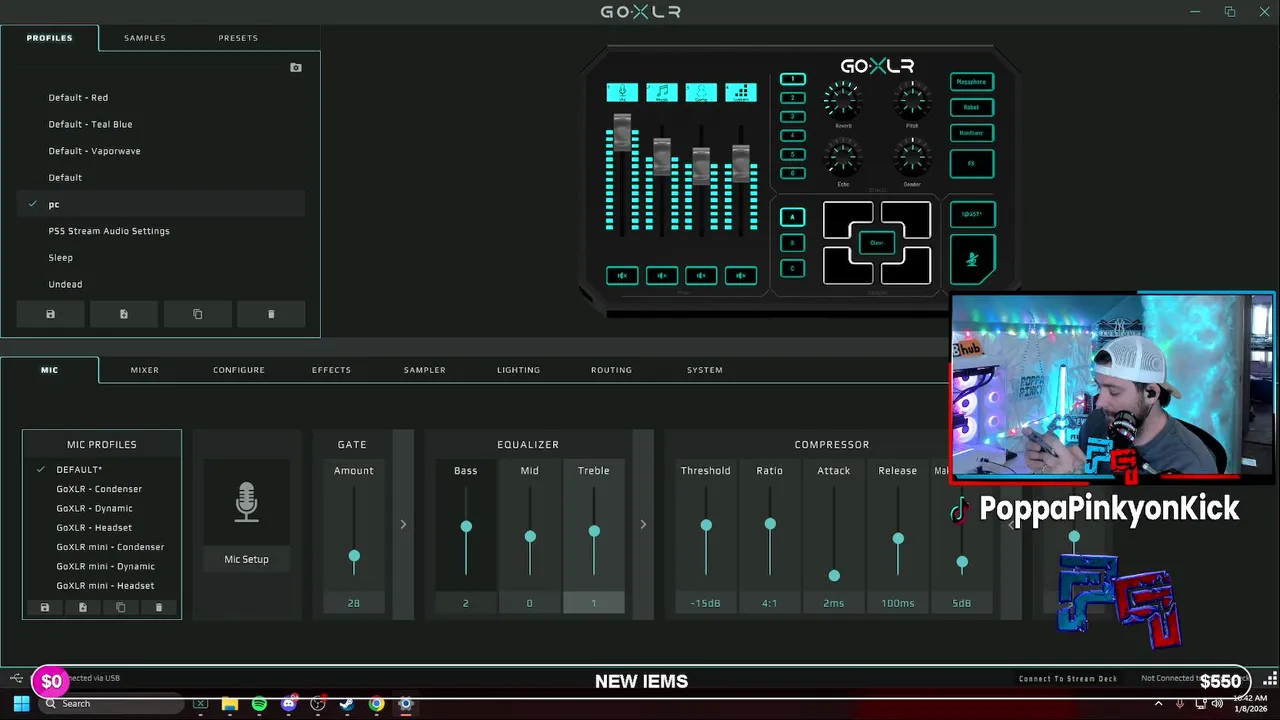Click the Compressor Ratio slider handle
The width and height of the screenshot is (1280, 720).
coord(770,524)
